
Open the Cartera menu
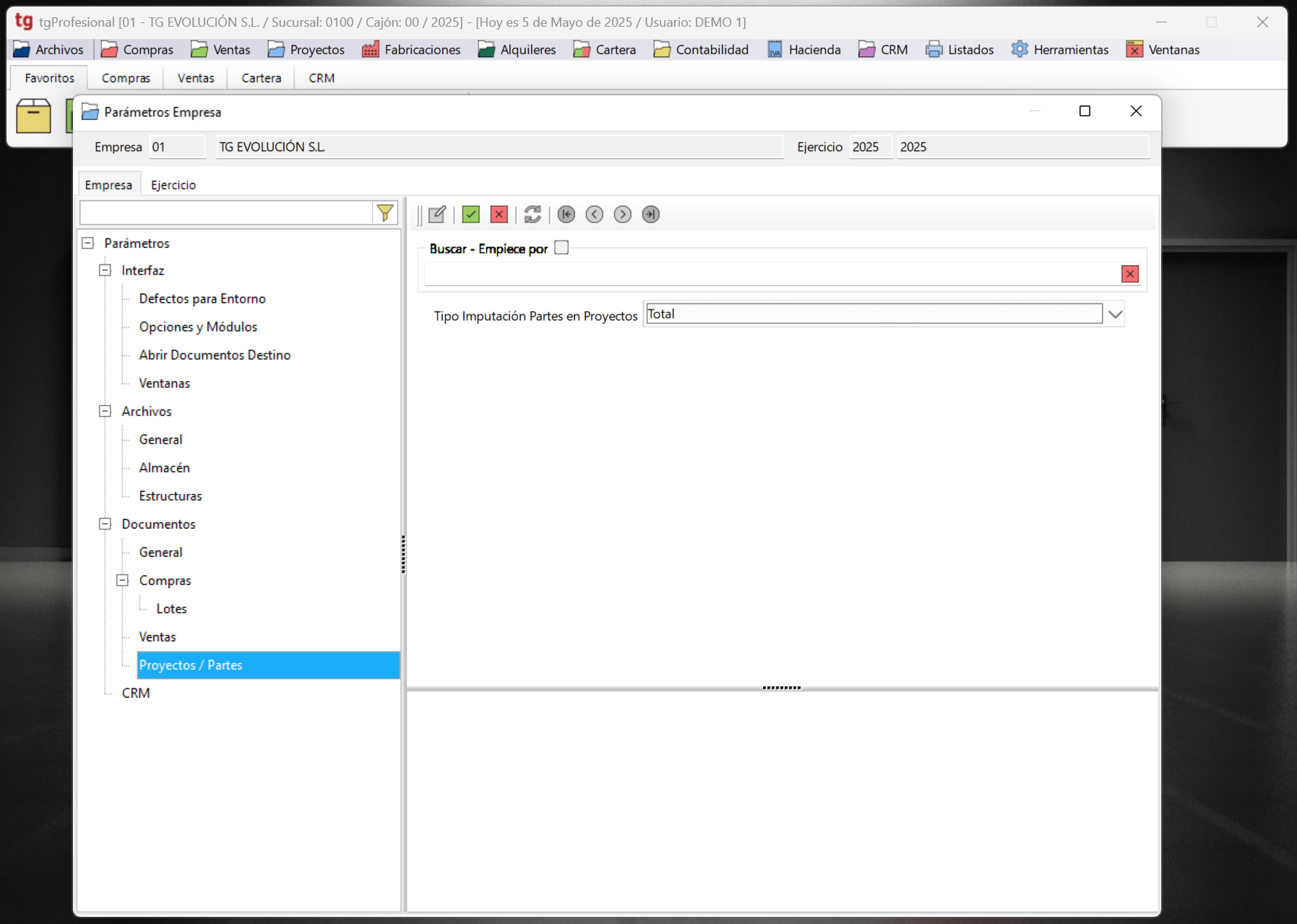click(x=605, y=50)
